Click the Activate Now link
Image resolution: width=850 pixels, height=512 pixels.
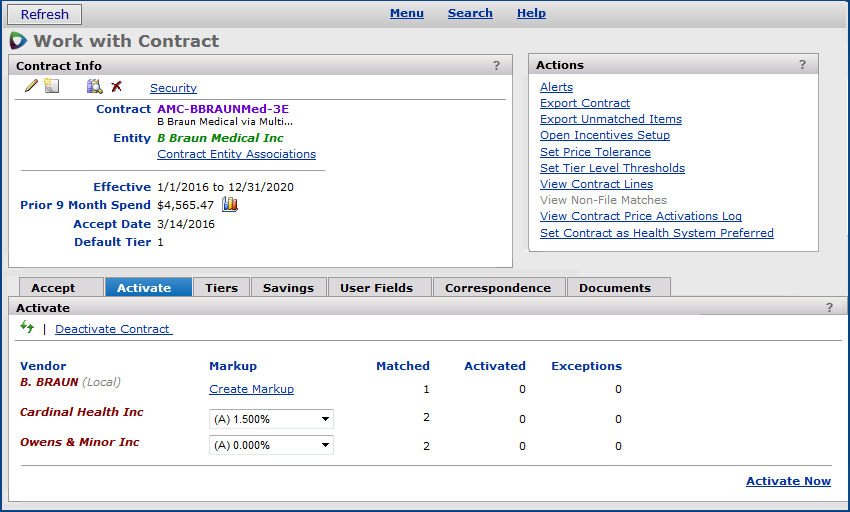point(788,481)
